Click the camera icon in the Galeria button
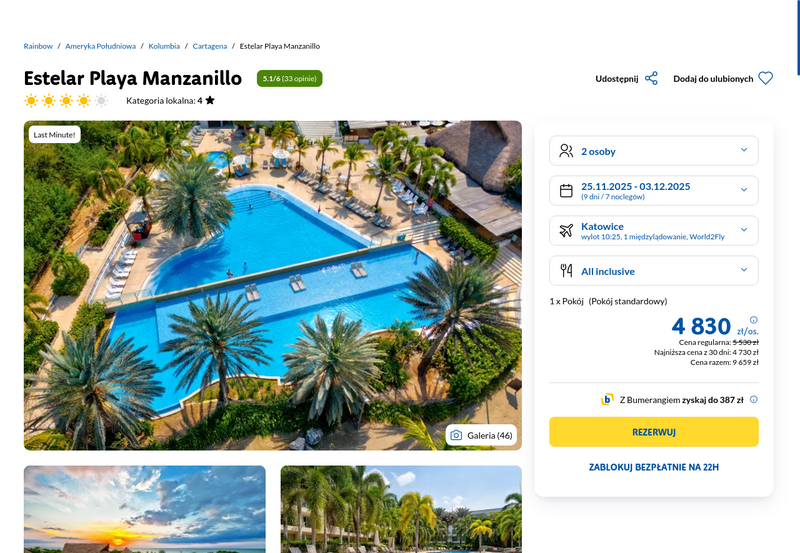This screenshot has width=800, height=553. click(456, 435)
